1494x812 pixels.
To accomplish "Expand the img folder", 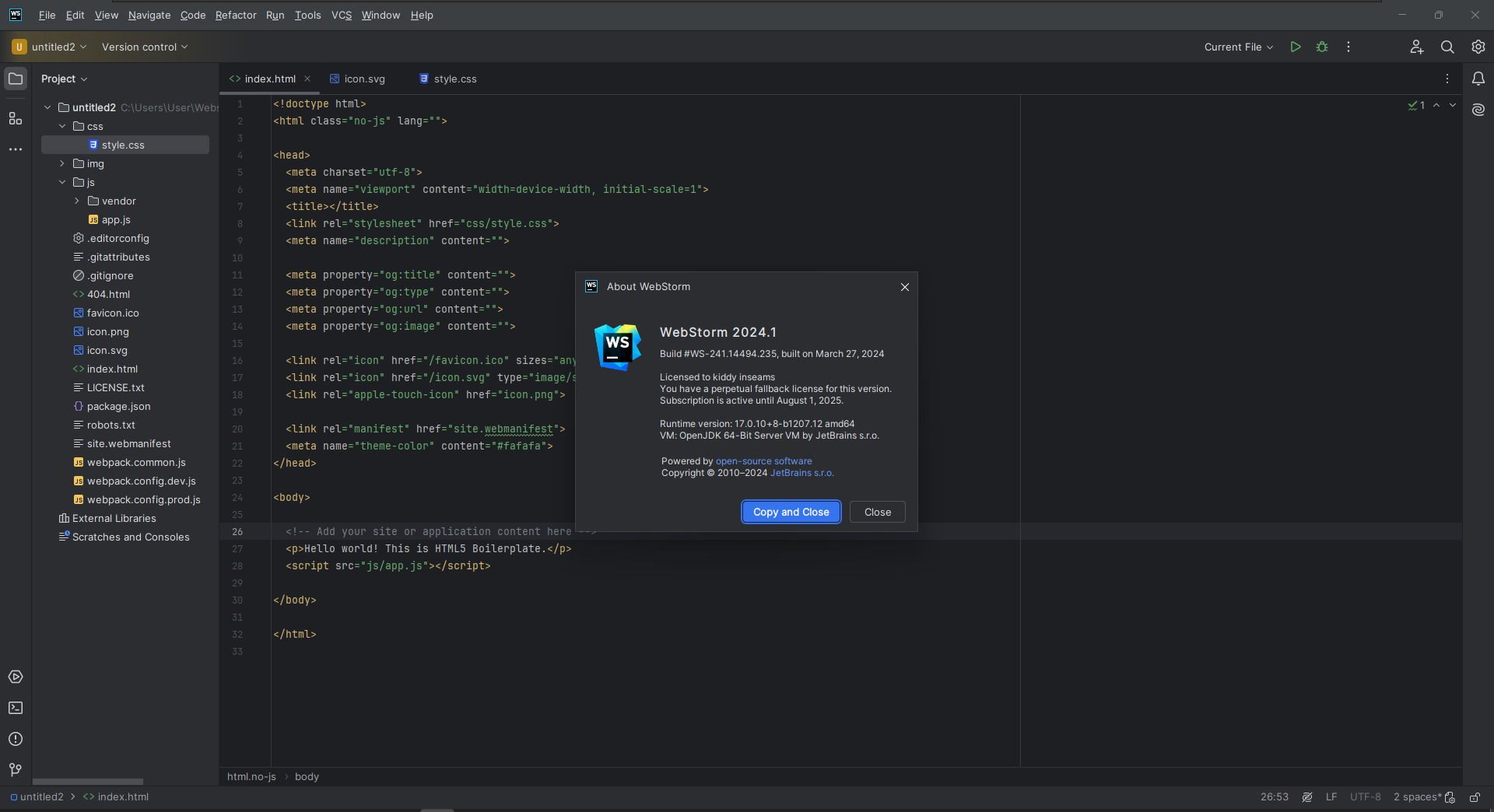I will tap(62, 163).
